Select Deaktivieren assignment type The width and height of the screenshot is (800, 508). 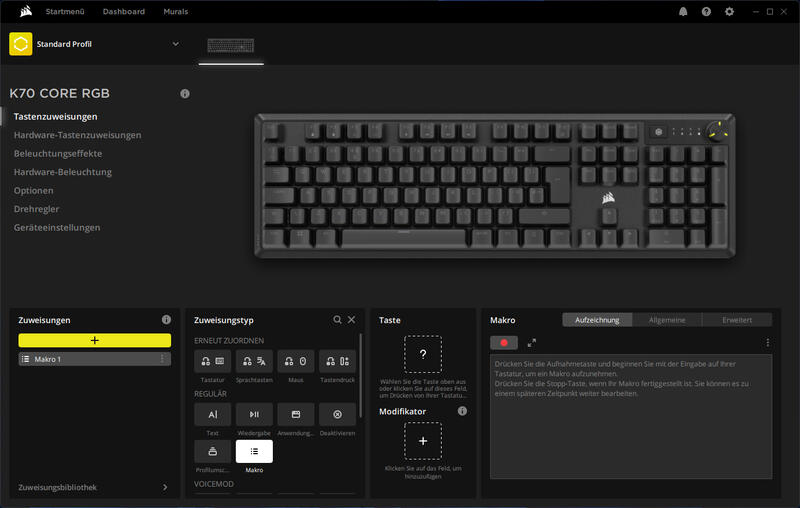click(x=337, y=415)
